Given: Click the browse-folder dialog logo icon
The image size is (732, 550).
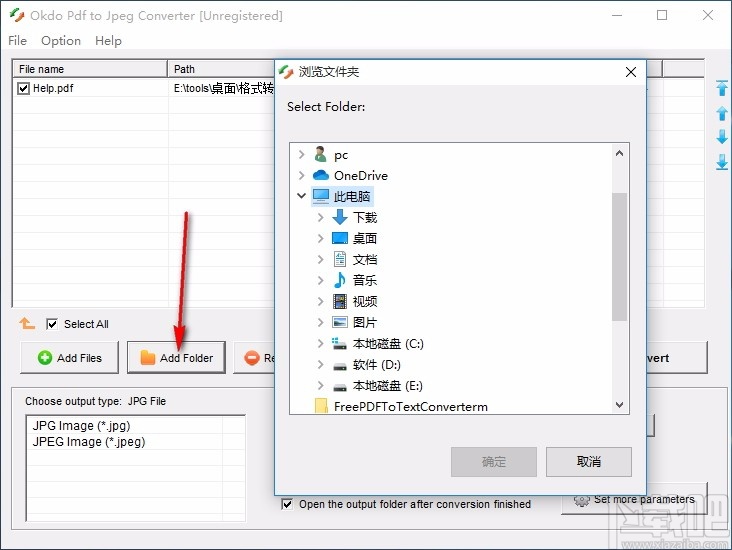Looking at the screenshot, I should point(286,72).
